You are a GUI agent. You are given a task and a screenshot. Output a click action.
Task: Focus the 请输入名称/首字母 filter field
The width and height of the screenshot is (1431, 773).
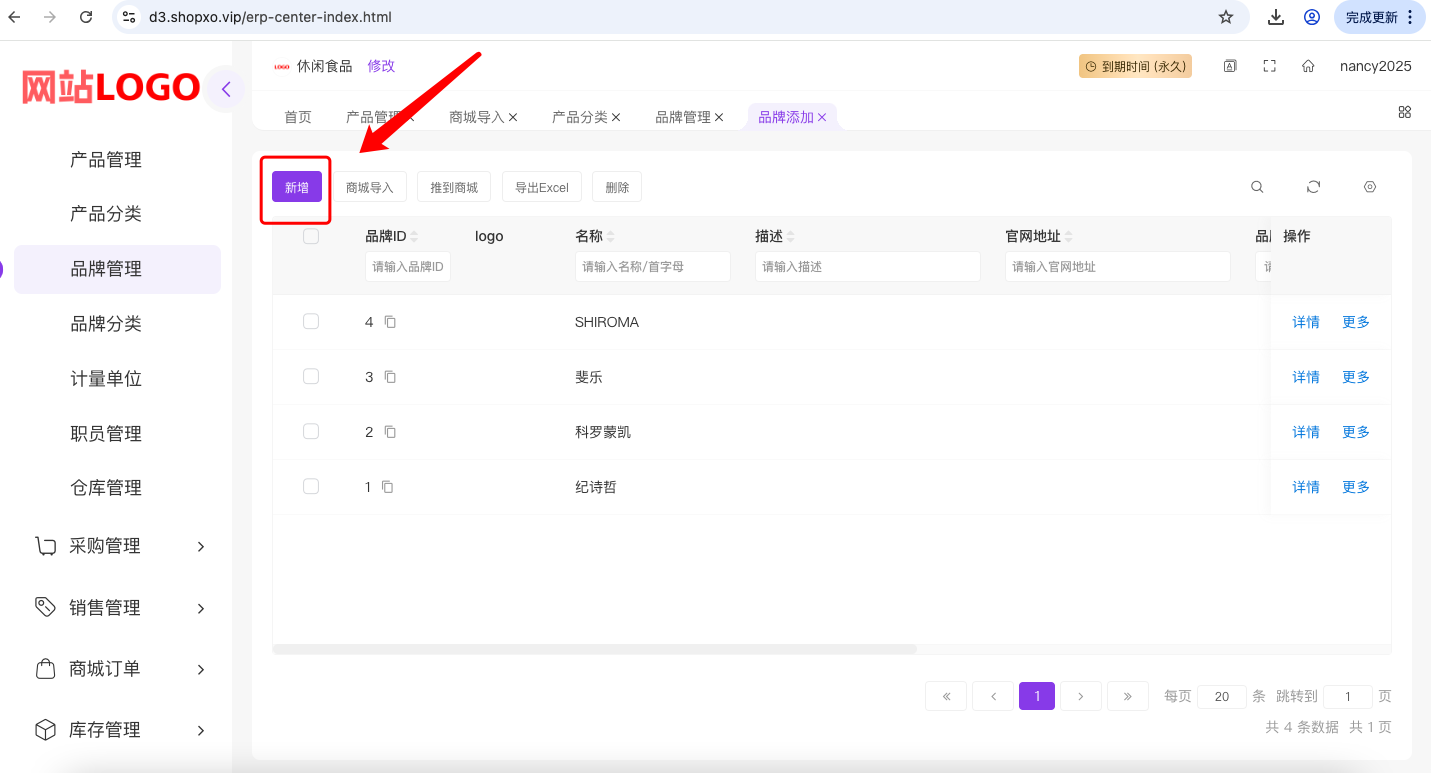[x=653, y=267]
